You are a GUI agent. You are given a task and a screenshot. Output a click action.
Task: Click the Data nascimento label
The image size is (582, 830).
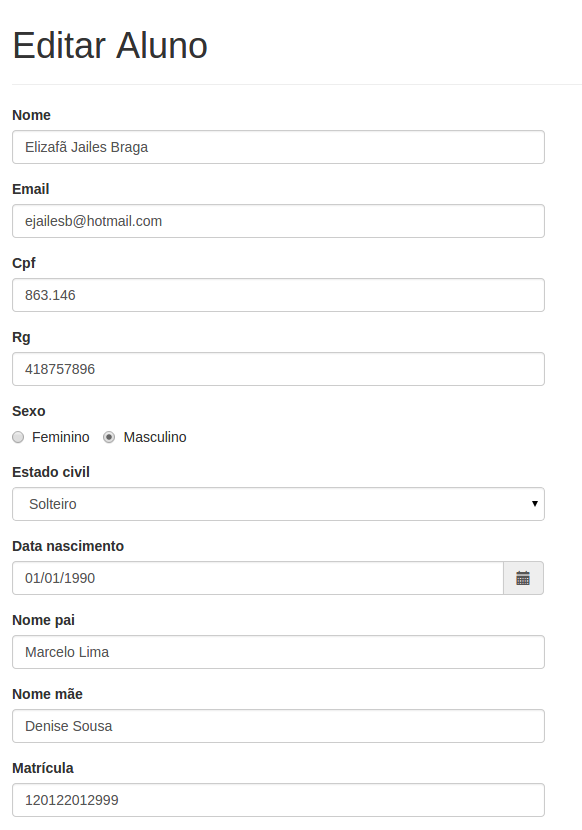click(68, 546)
